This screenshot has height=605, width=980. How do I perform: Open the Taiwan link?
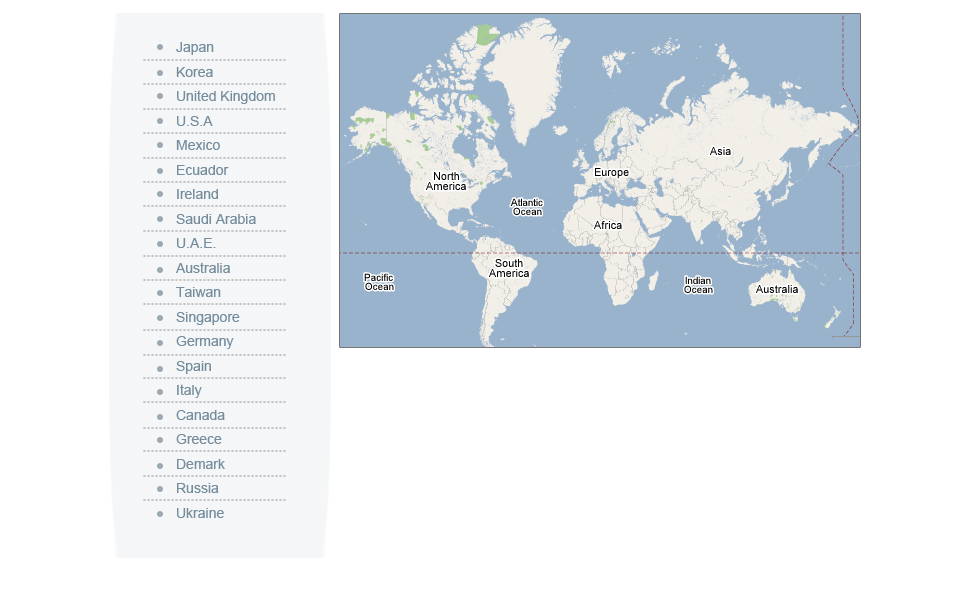(x=198, y=292)
